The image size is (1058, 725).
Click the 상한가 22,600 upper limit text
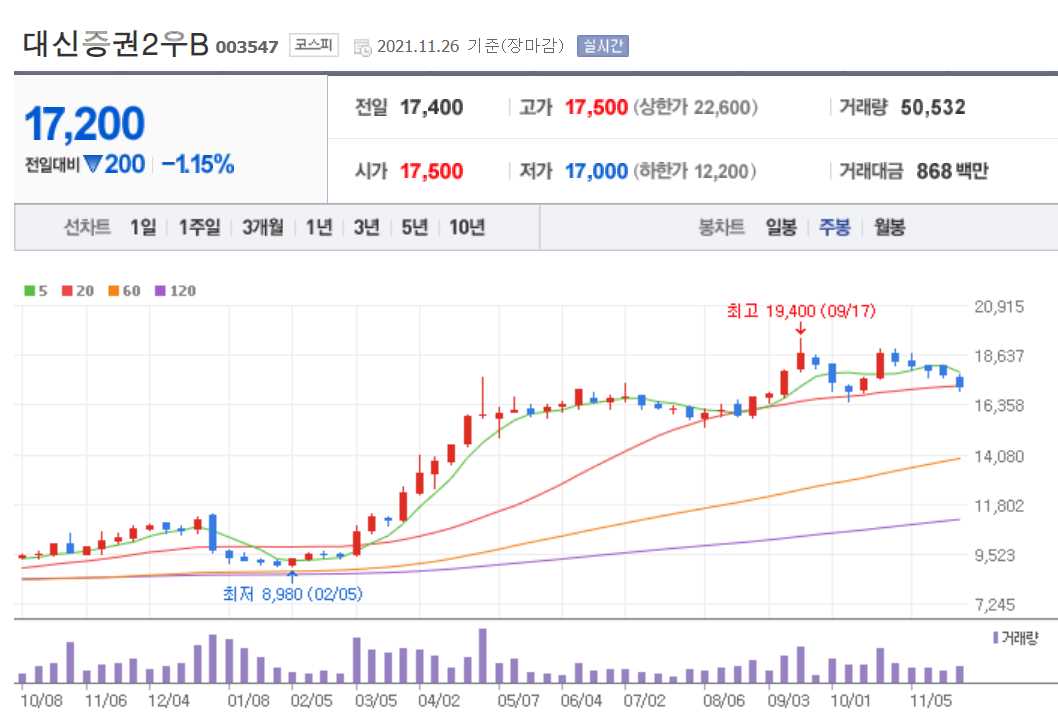click(x=695, y=107)
